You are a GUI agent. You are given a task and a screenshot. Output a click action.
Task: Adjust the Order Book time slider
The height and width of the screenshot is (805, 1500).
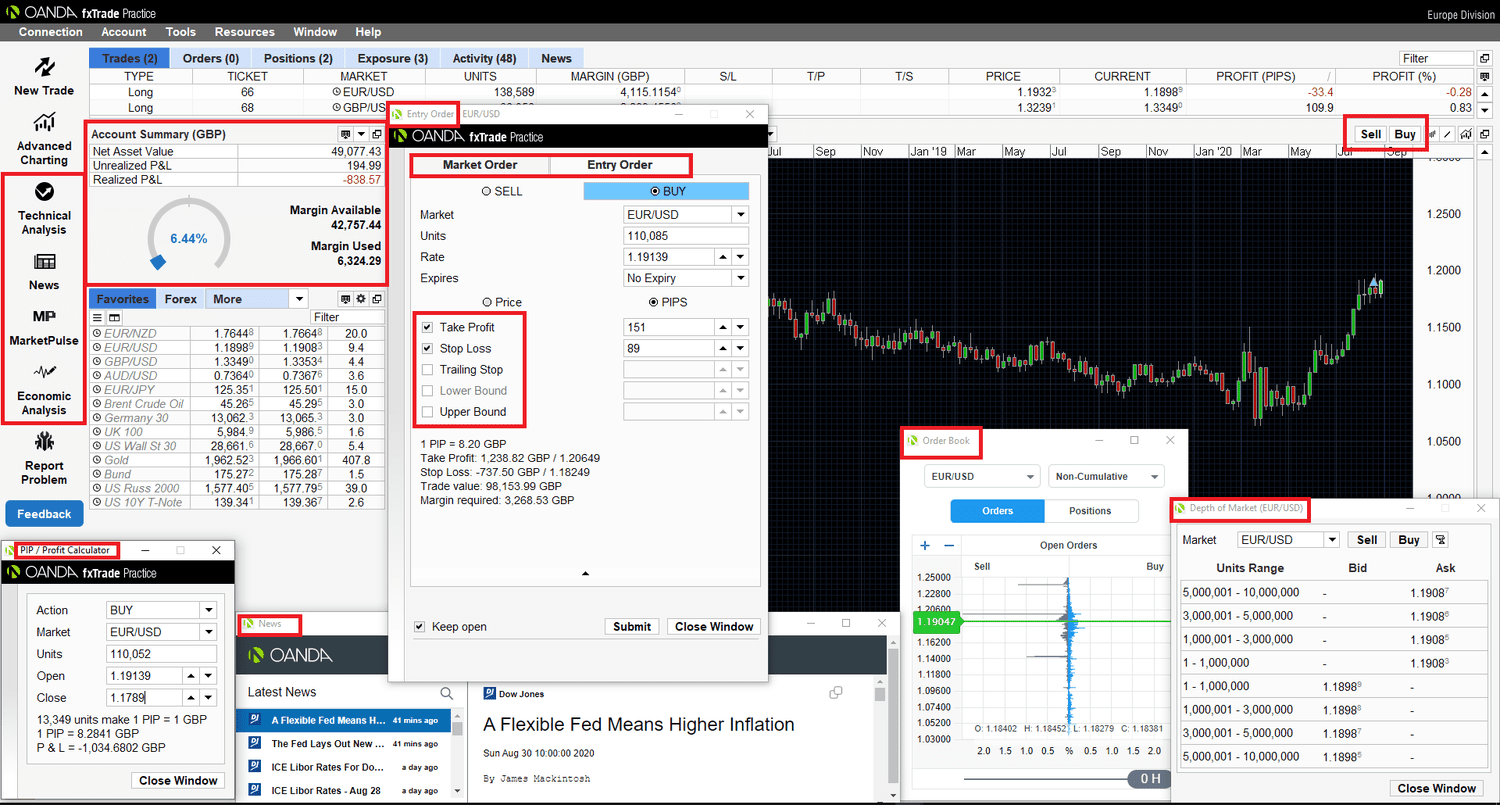tap(1149, 779)
